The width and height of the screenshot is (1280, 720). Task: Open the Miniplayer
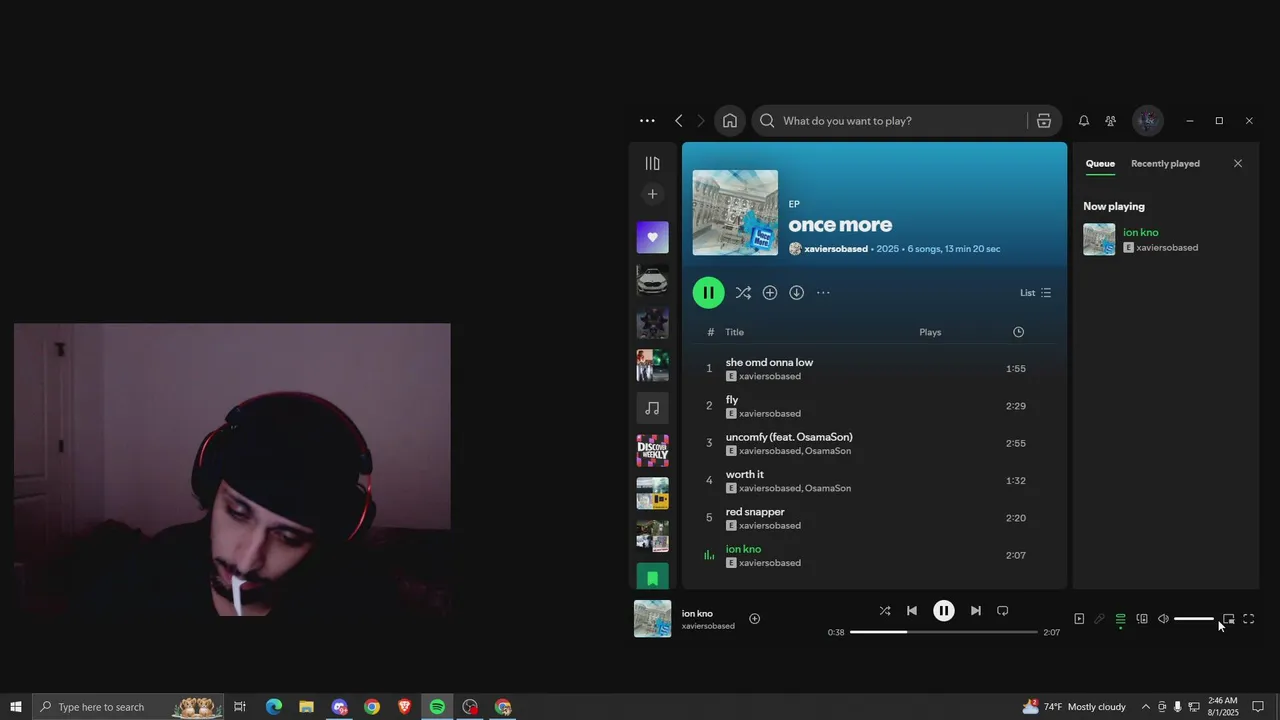(1229, 619)
